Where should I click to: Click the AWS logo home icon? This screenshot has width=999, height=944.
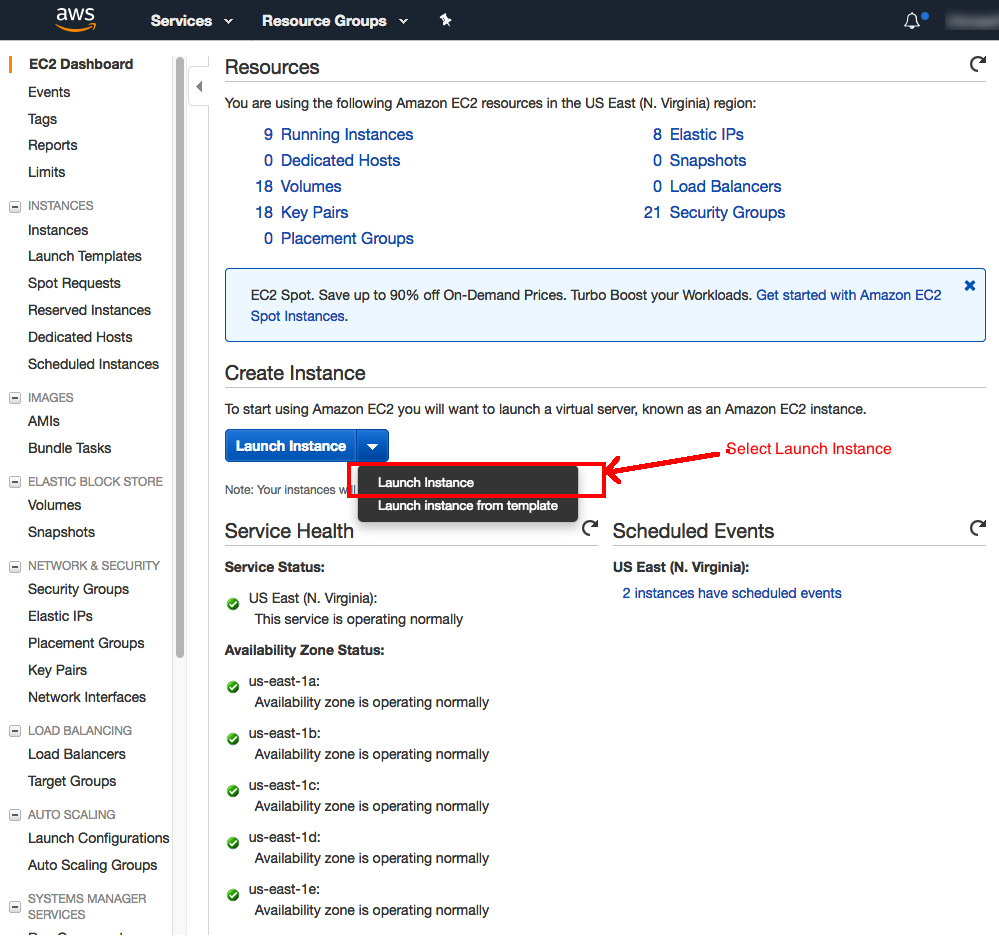click(x=76, y=20)
